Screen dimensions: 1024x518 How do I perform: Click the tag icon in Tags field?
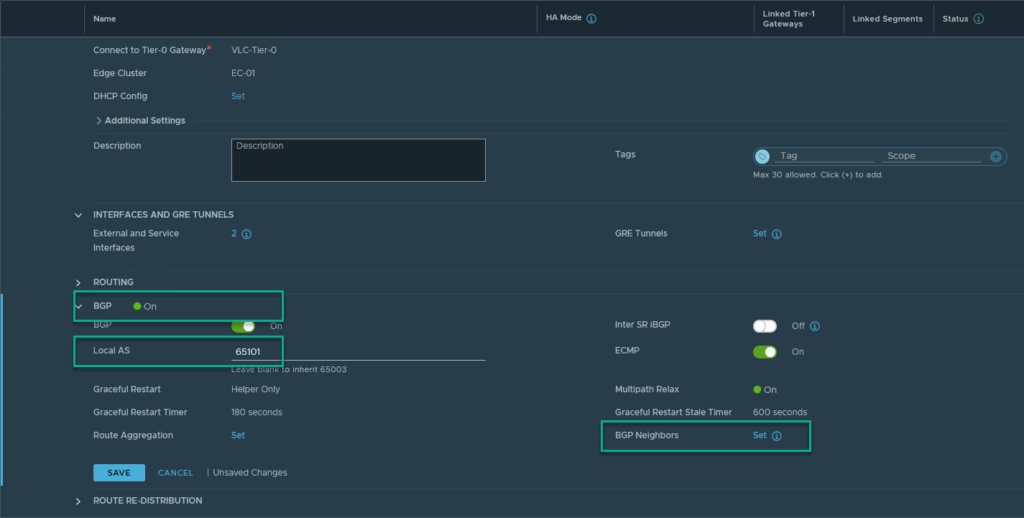click(763, 156)
